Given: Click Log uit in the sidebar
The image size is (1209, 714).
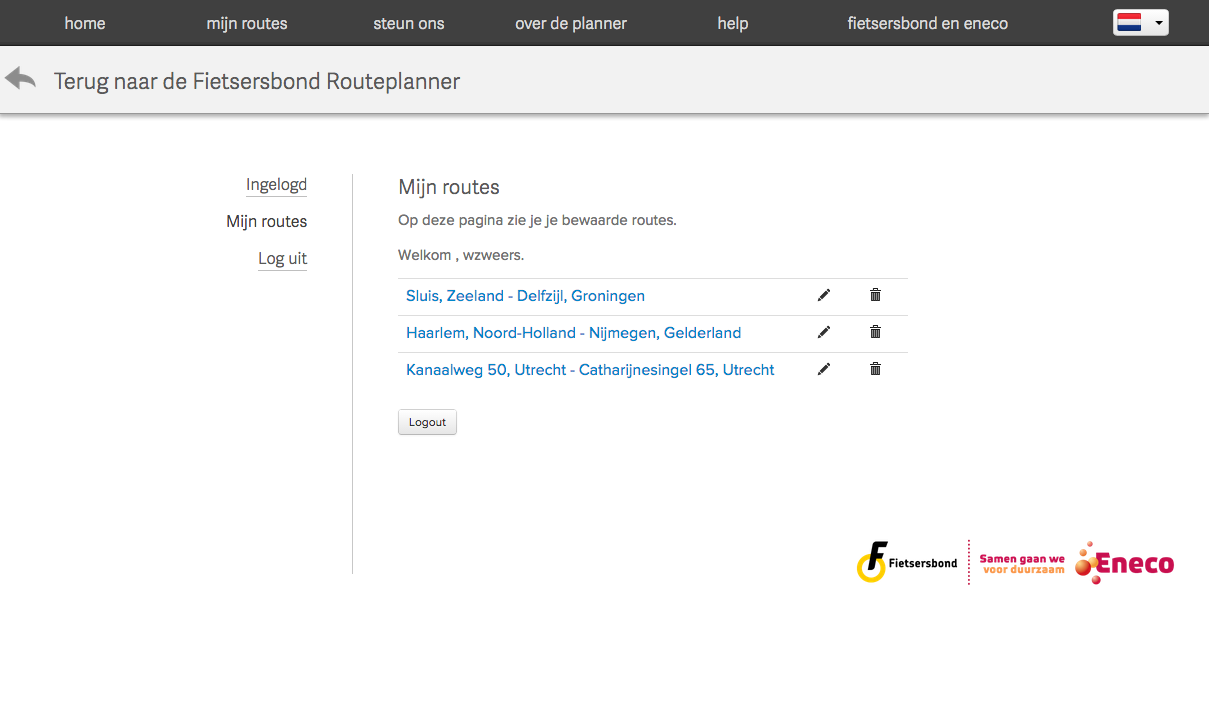Looking at the screenshot, I should pos(282,258).
